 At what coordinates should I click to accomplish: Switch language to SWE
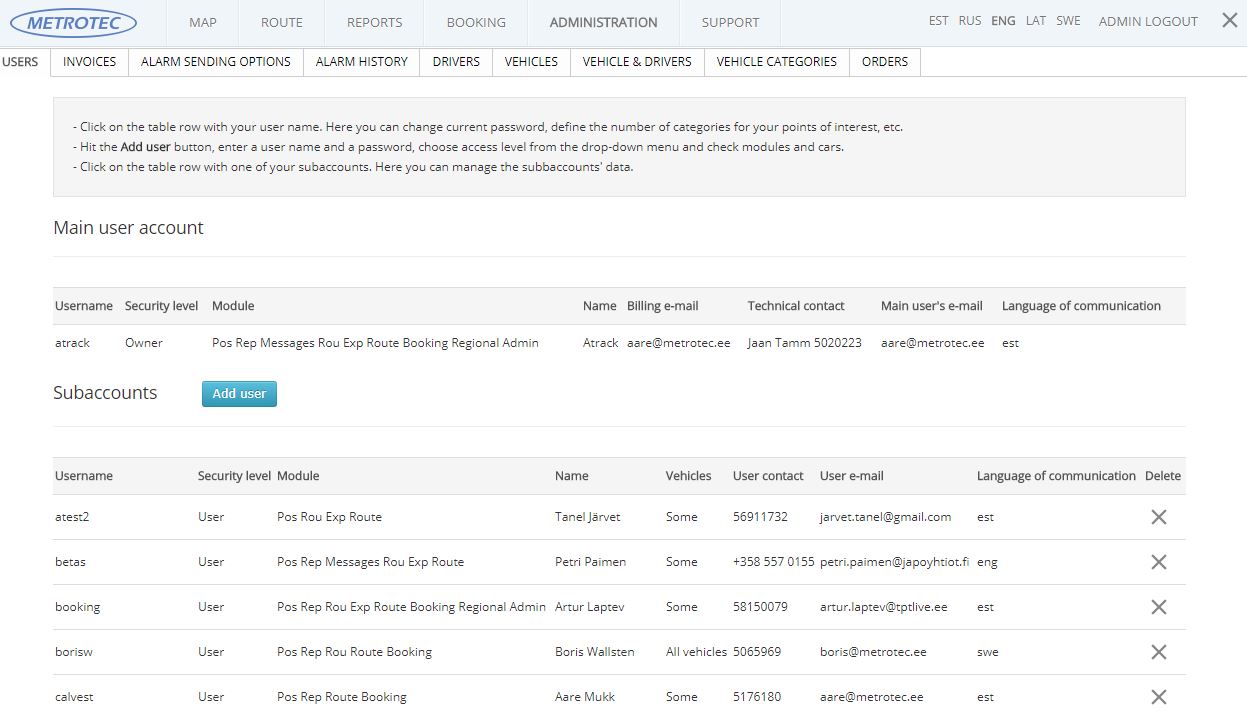pos(1068,21)
